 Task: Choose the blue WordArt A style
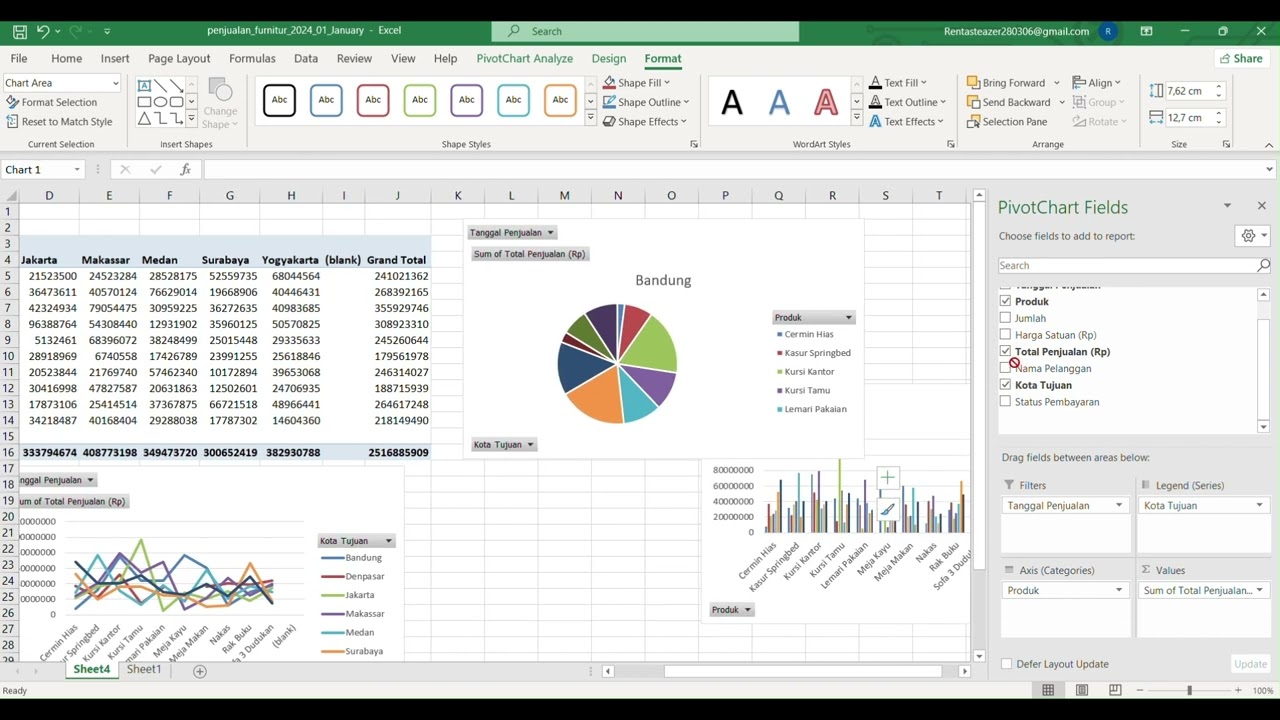(779, 102)
